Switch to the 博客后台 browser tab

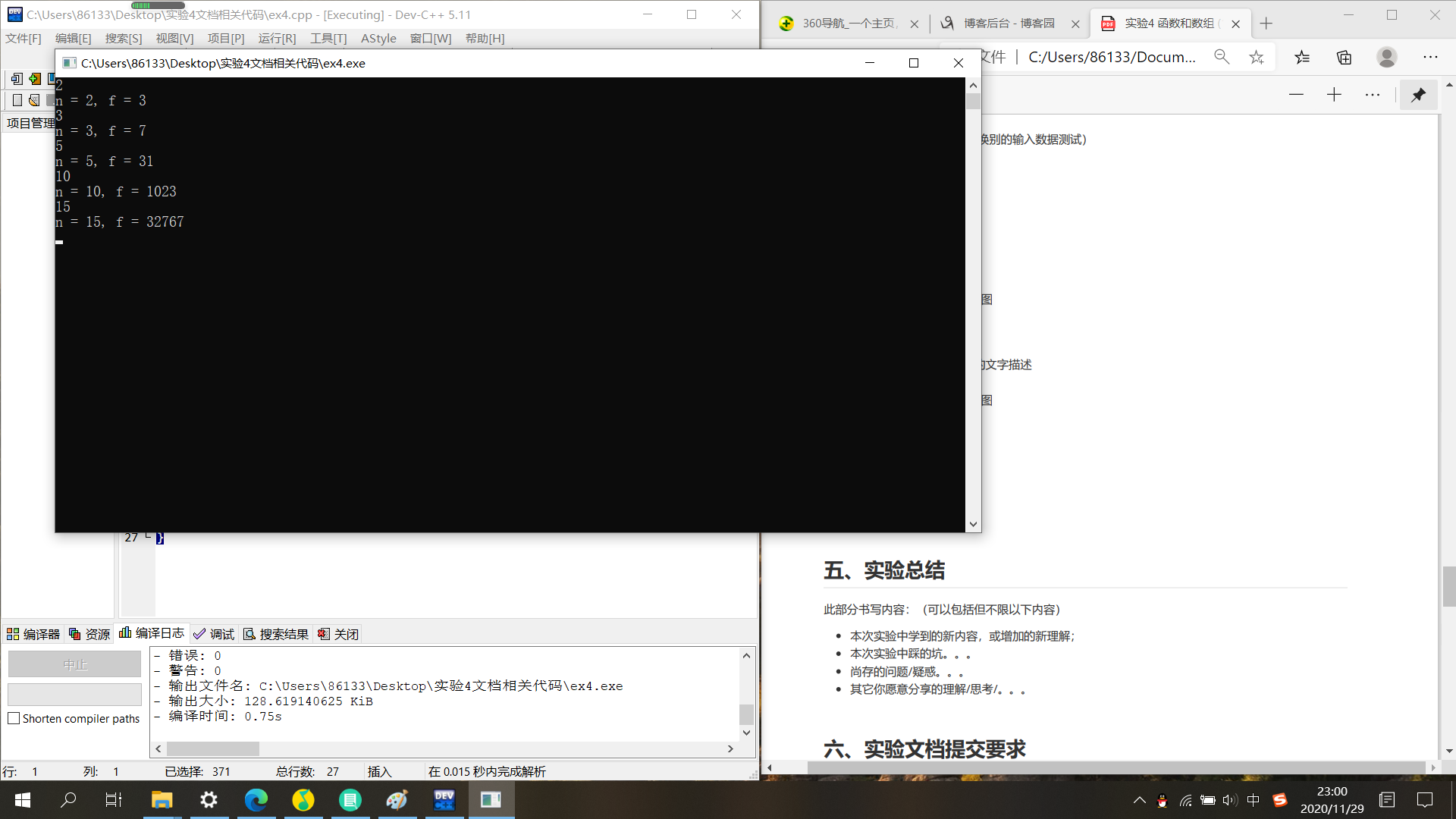(x=1009, y=24)
